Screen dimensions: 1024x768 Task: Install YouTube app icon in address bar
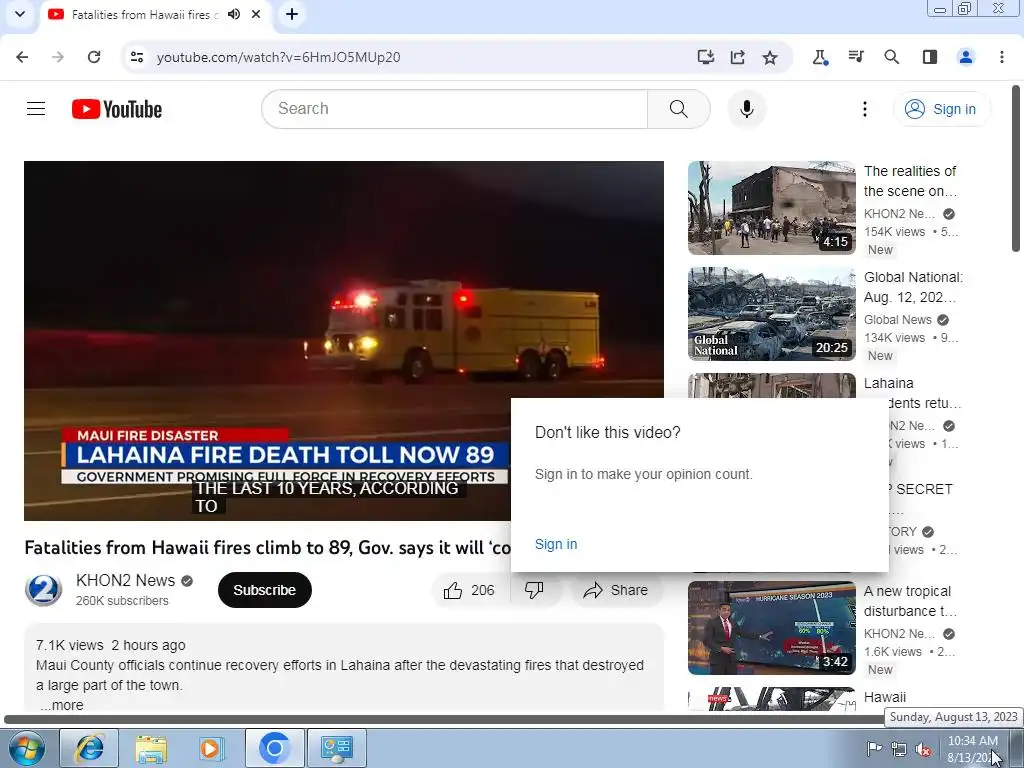(705, 57)
